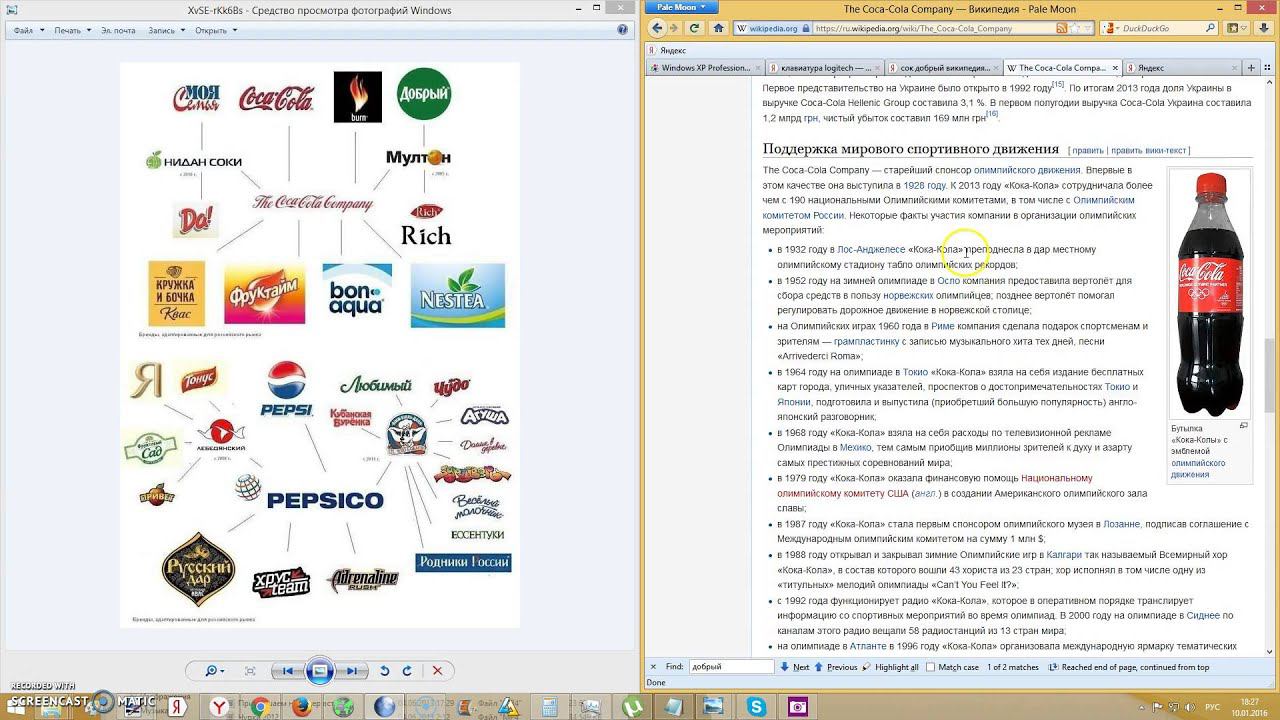Enable the Match case checkbox

931,667
